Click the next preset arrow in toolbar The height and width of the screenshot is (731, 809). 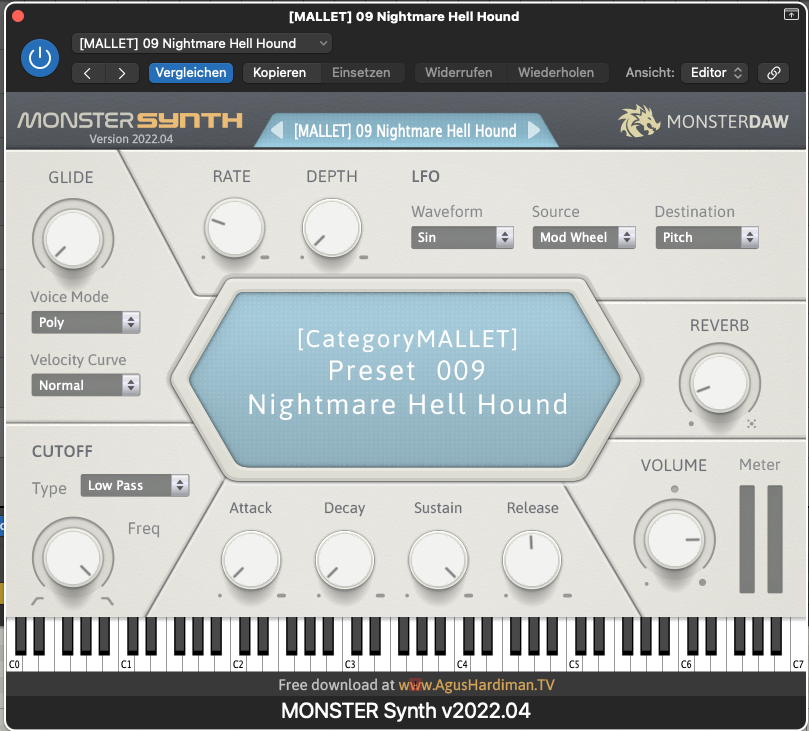click(x=122, y=73)
